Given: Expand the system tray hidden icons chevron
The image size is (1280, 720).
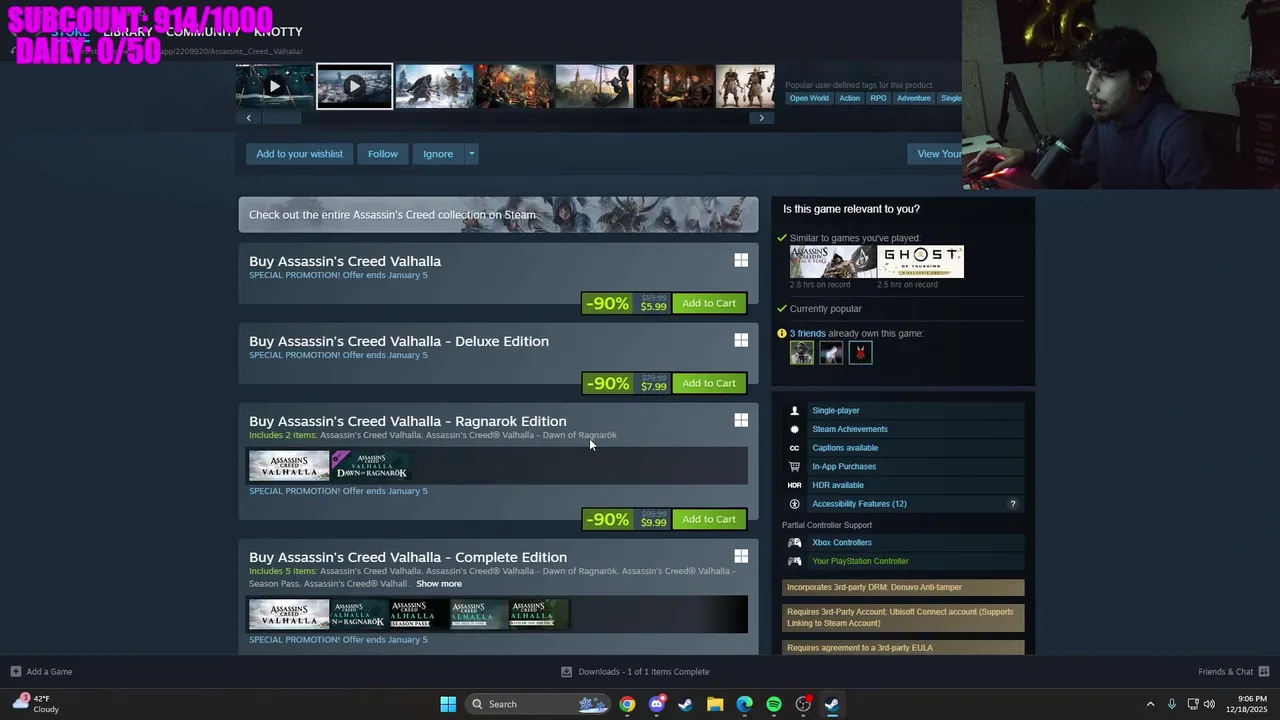Looking at the screenshot, I should [1150, 704].
